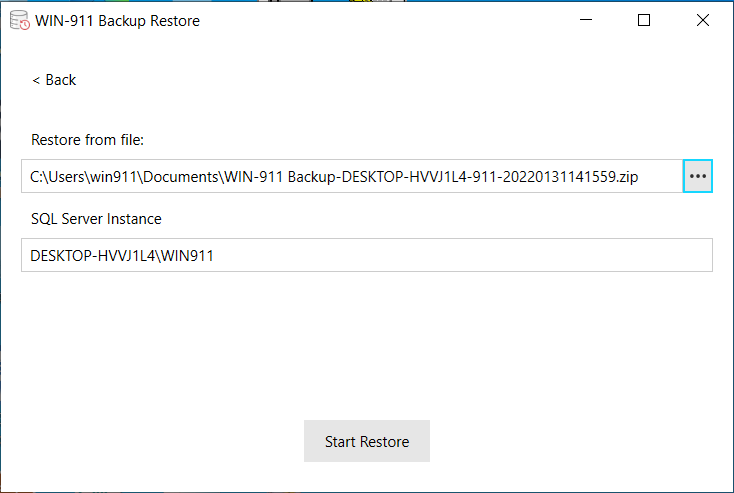Click the WIN-911 Backup Restore app icon

click(20, 21)
